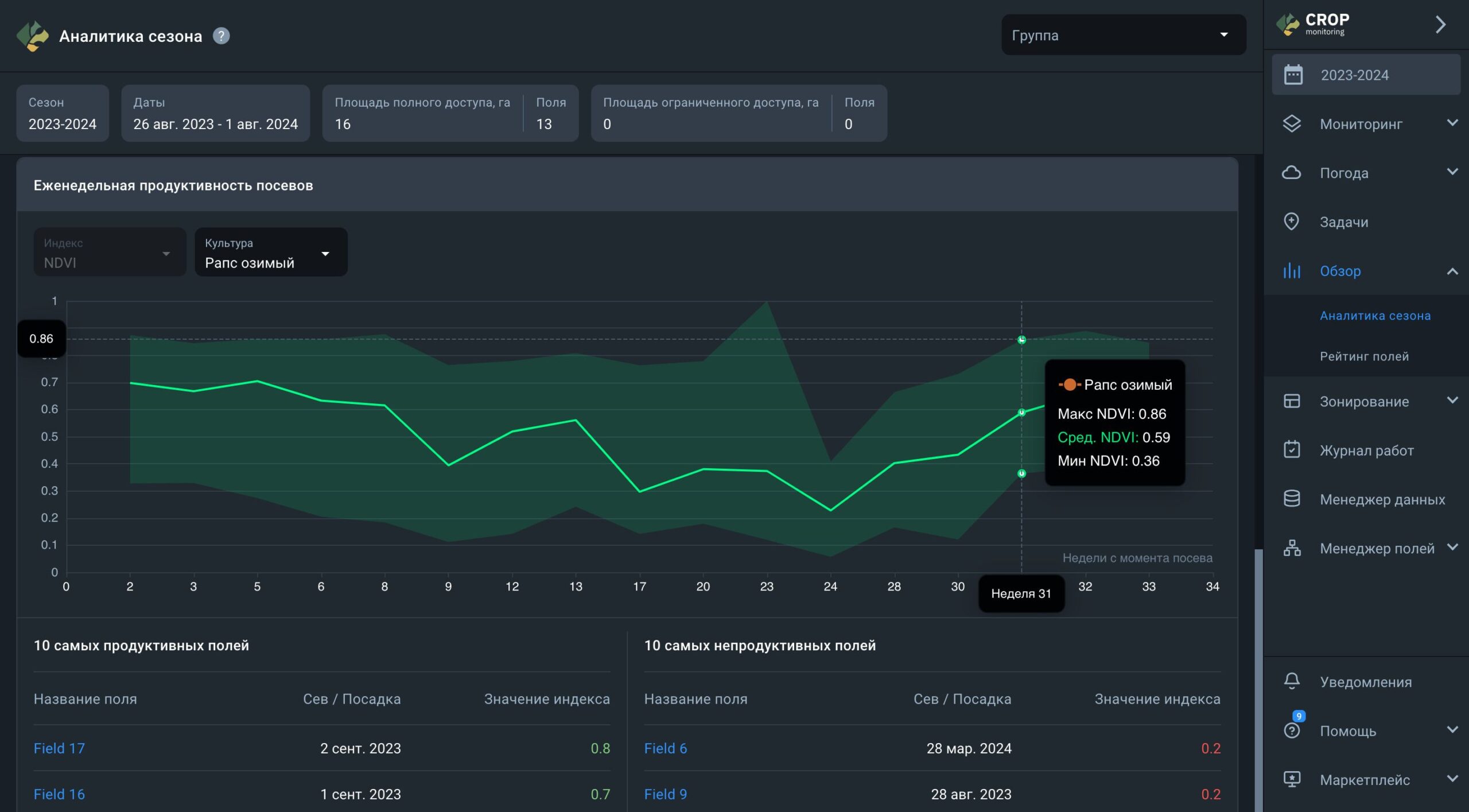
Task: Click the Погода cloud icon
Action: coord(1291,173)
